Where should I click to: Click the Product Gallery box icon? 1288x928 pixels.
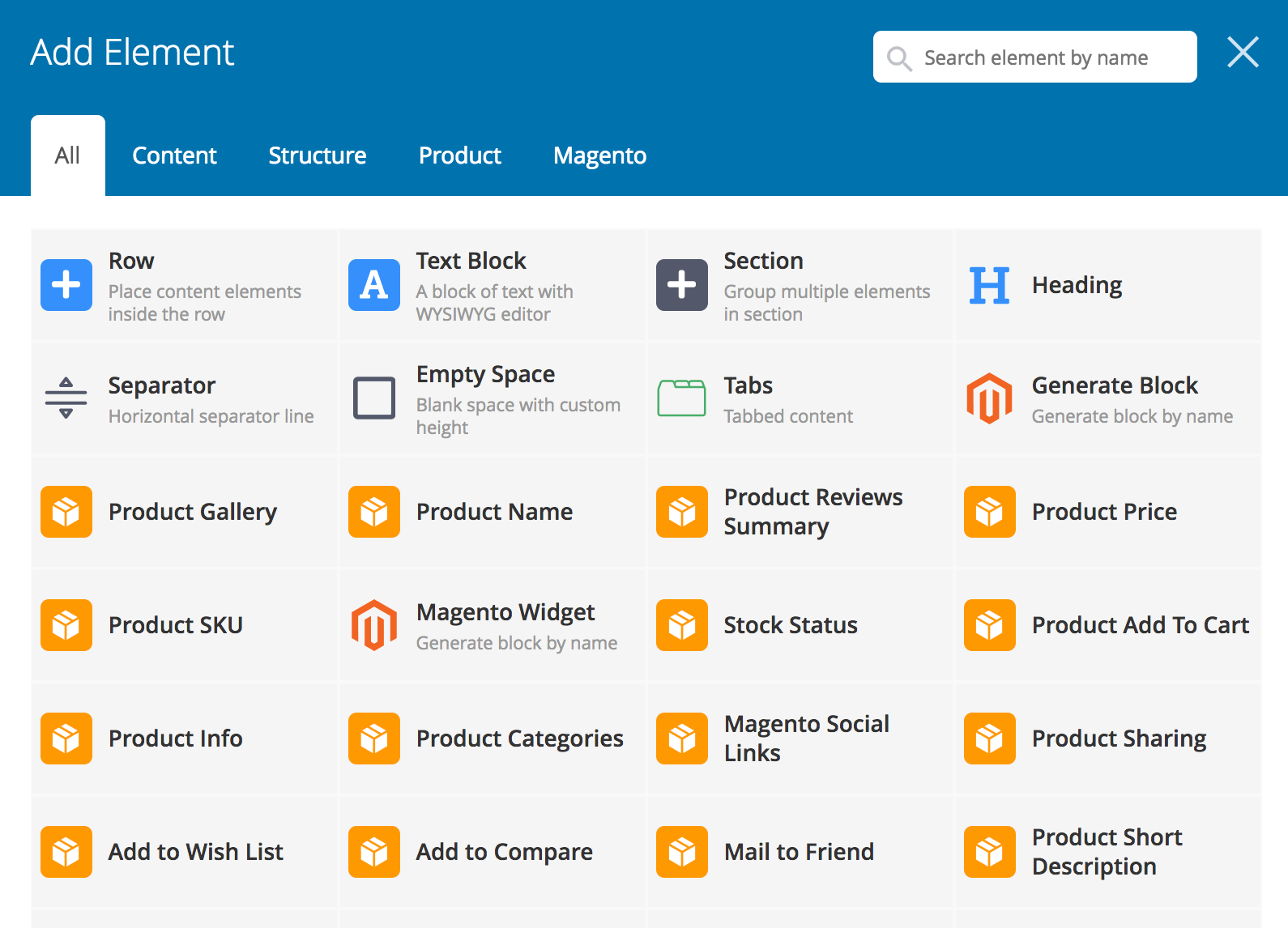[x=66, y=512]
